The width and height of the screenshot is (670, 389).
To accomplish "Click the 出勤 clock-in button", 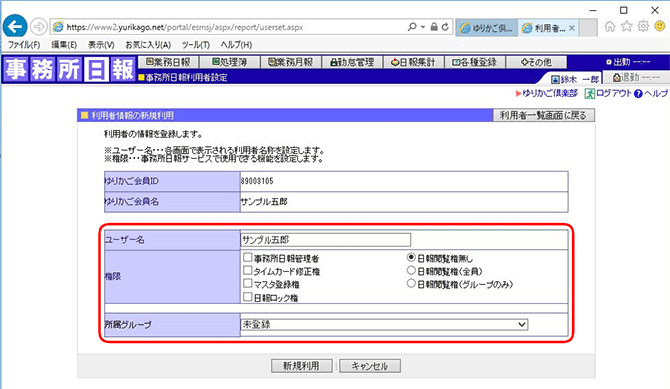I will click(628, 62).
